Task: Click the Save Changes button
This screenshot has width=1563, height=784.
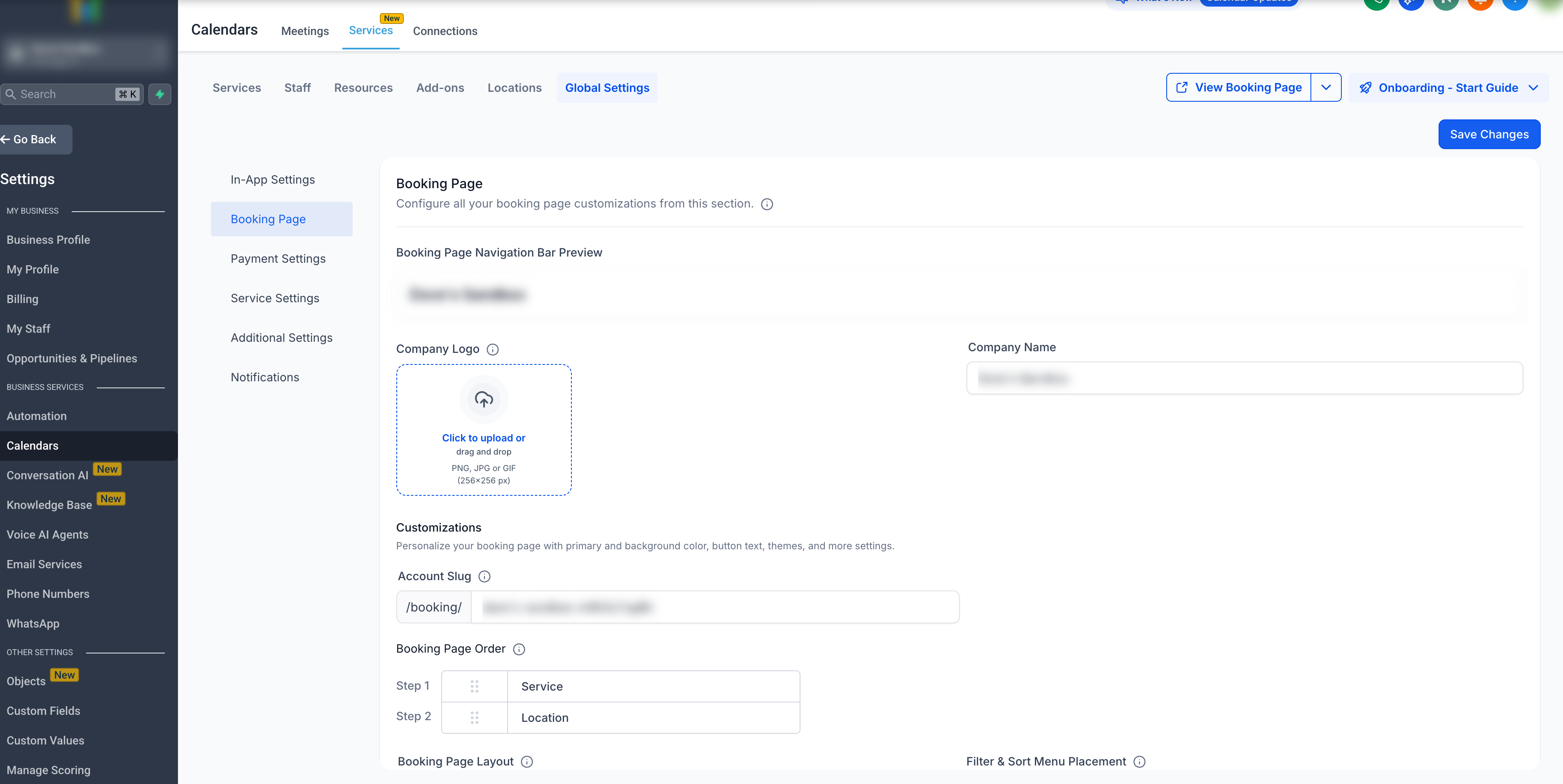Action: click(1489, 135)
